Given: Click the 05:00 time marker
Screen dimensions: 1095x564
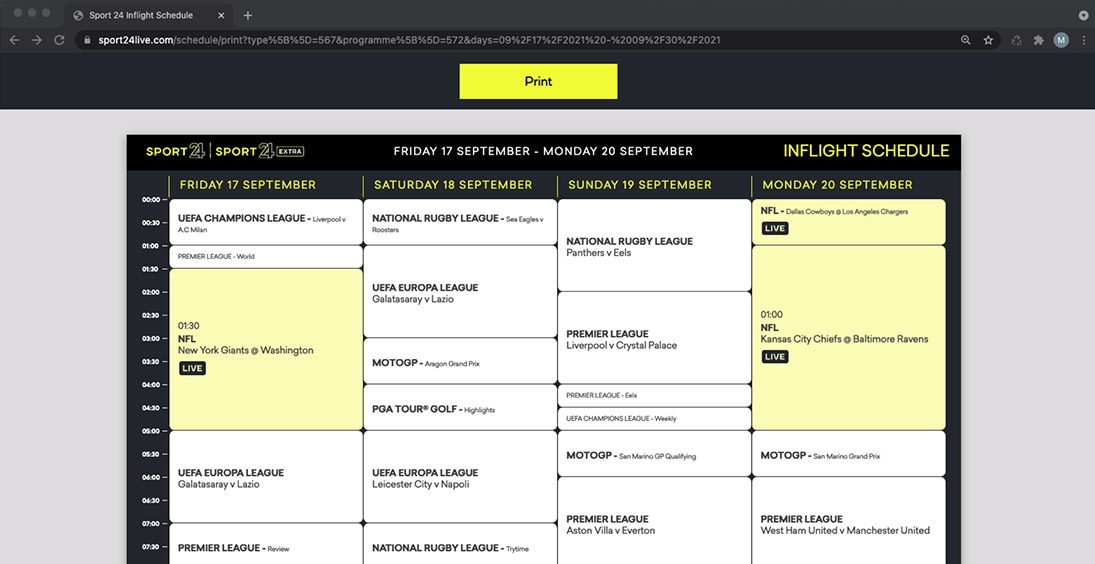Looking at the screenshot, I should 151,431.
